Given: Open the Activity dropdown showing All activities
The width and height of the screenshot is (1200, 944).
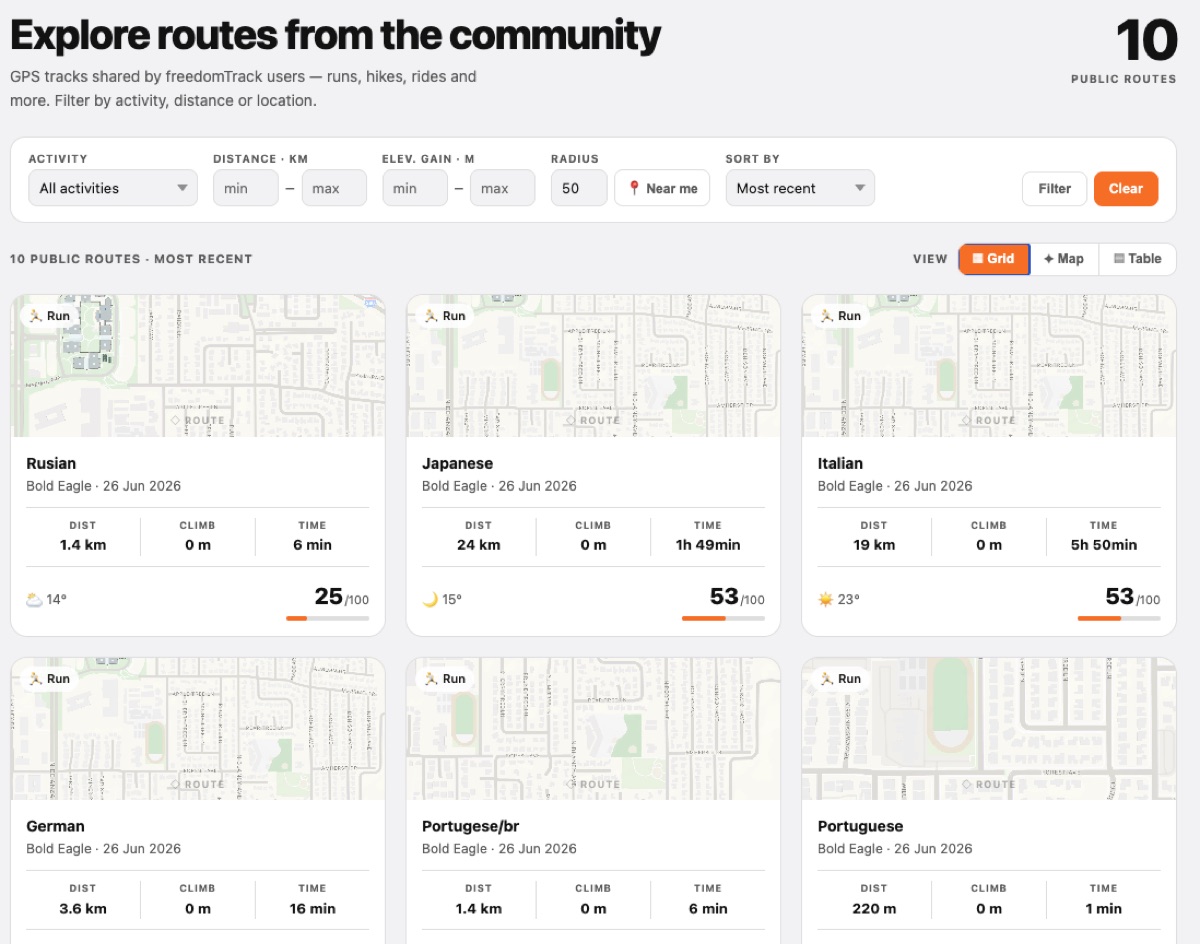Looking at the screenshot, I should click(113, 188).
